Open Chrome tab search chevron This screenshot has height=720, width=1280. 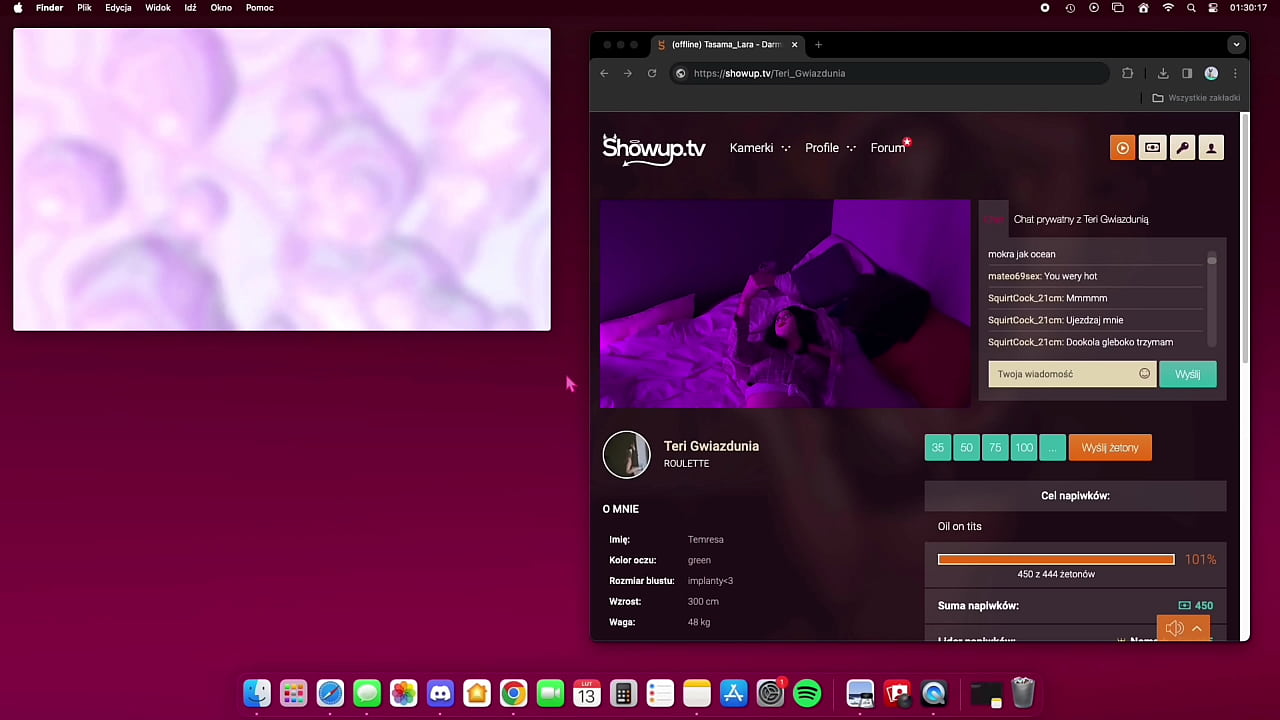[x=1236, y=44]
